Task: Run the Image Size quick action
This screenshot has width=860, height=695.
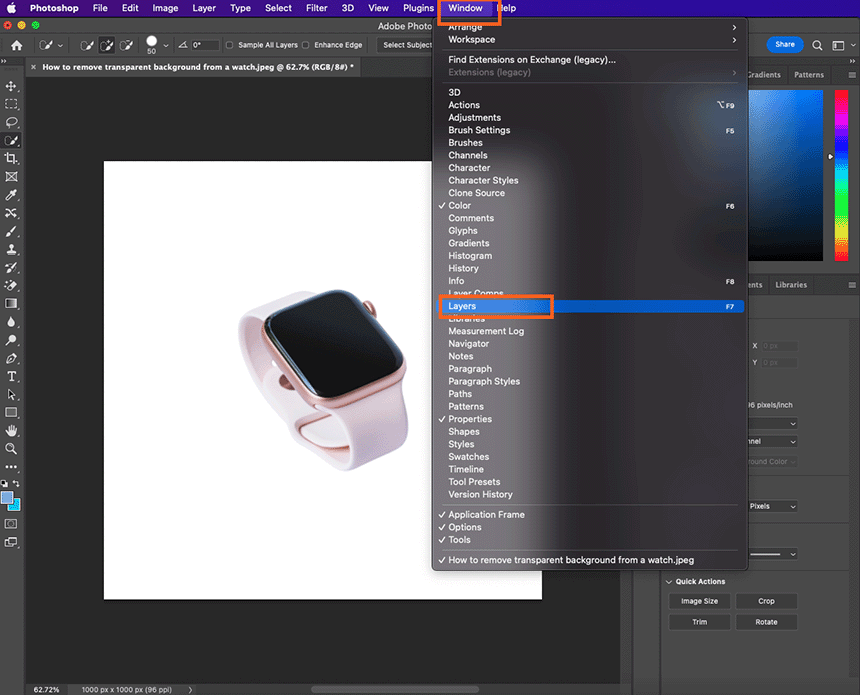Action: click(x=699, y=601)
